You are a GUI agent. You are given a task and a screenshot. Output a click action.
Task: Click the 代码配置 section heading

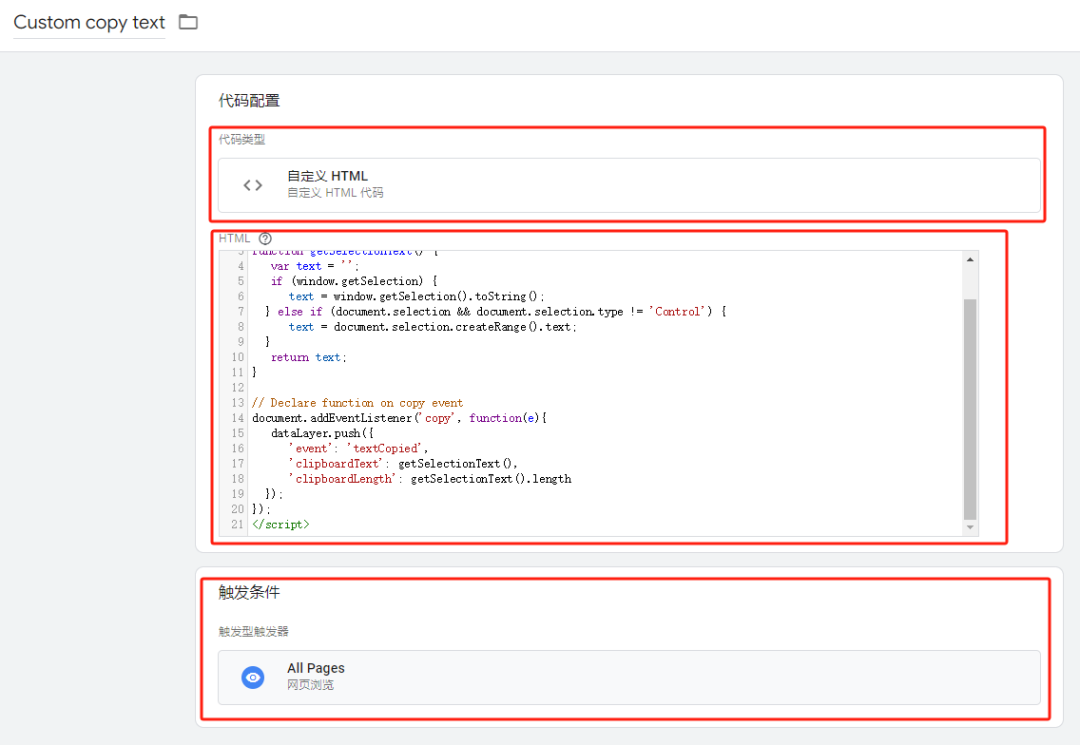(249, 101)
